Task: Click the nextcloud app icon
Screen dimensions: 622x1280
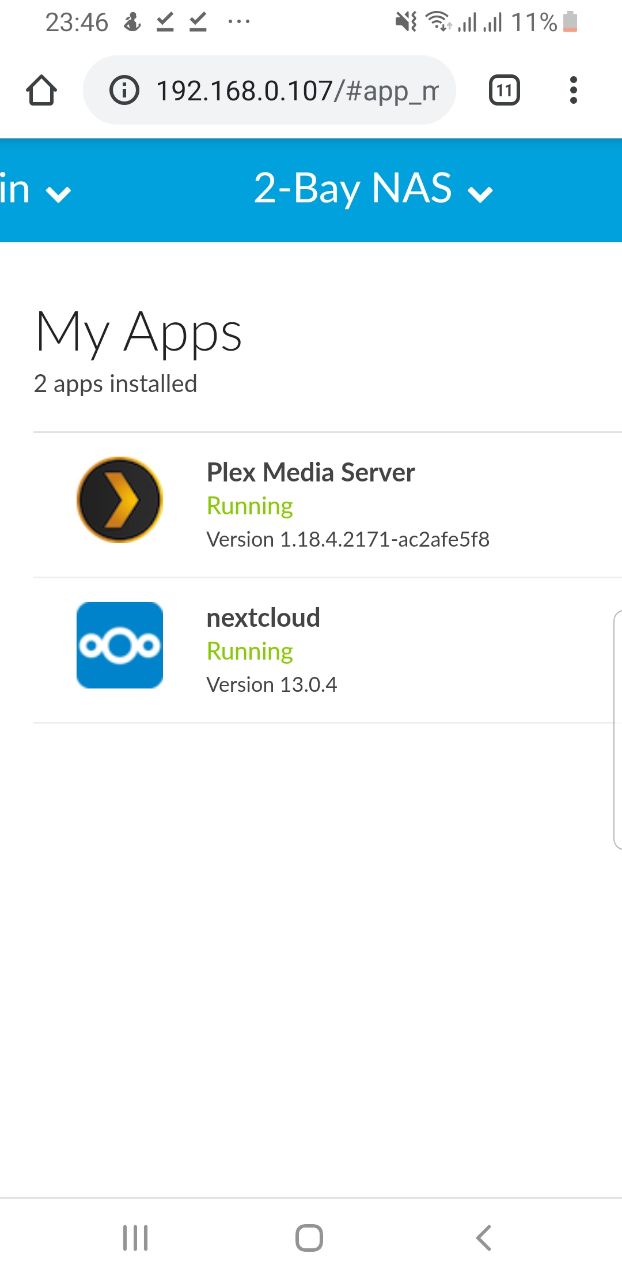Action: 120,645
